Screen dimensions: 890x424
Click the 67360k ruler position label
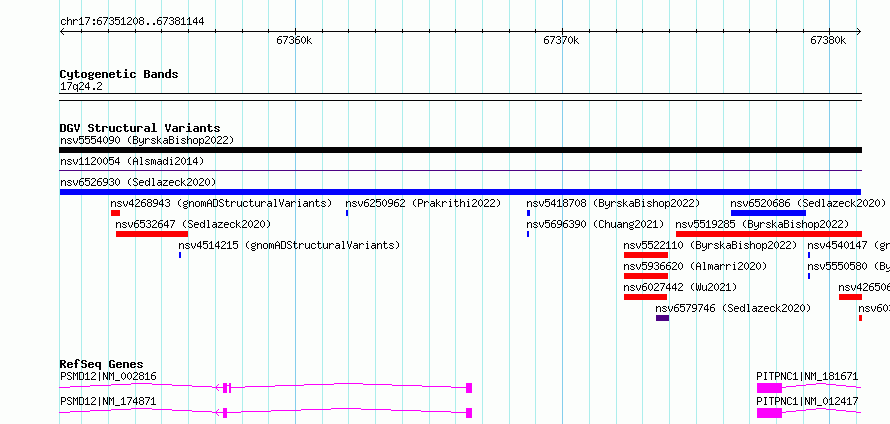pos(295,40)
